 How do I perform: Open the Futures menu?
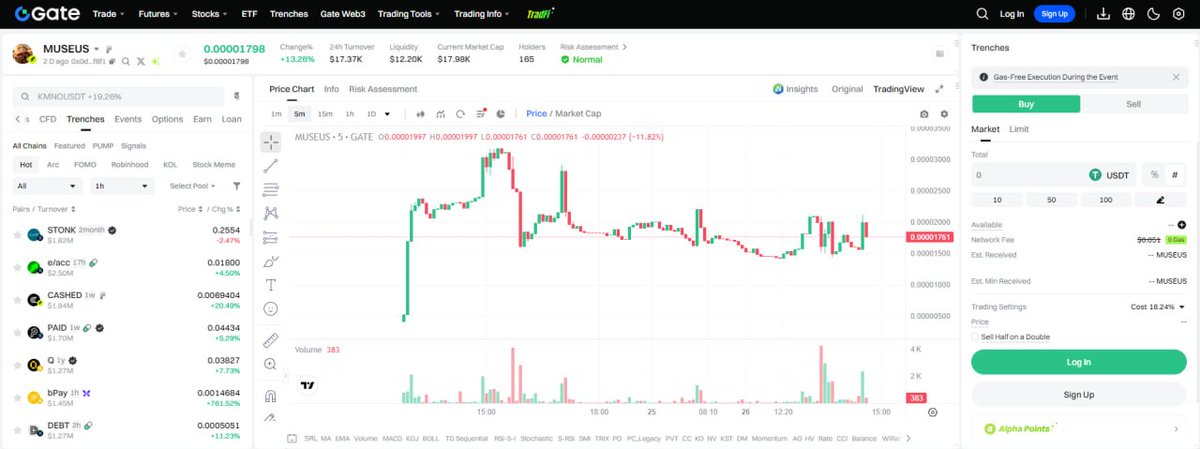[158, 14]
